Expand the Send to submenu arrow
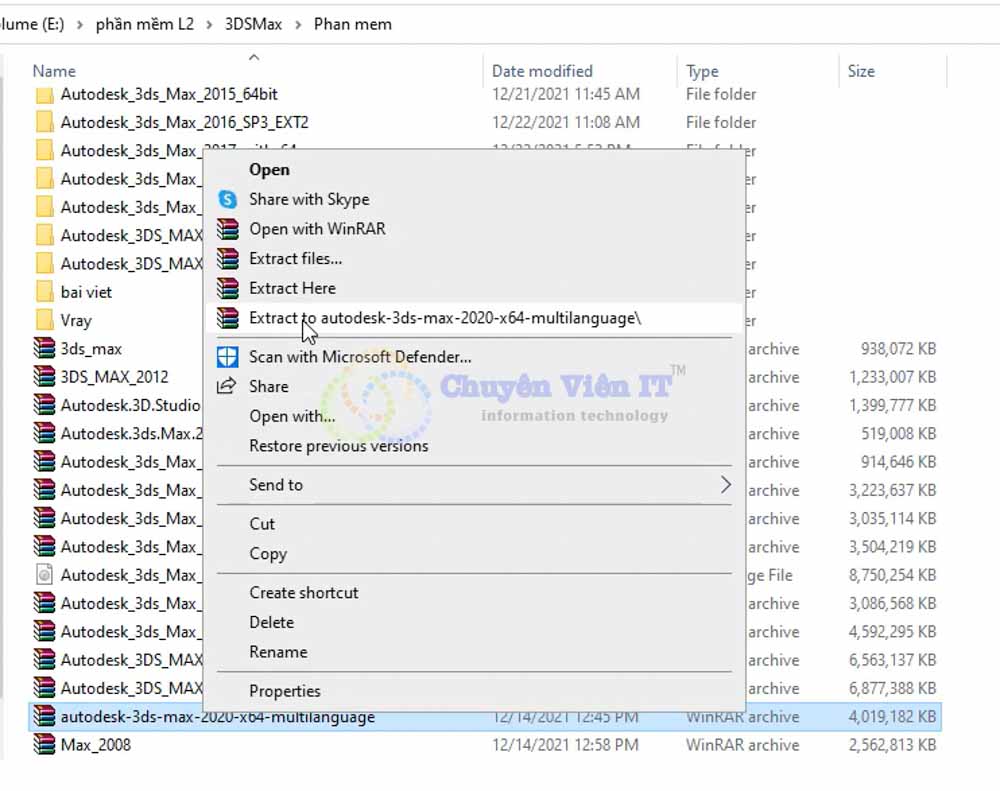 click(x=725, y=485)
